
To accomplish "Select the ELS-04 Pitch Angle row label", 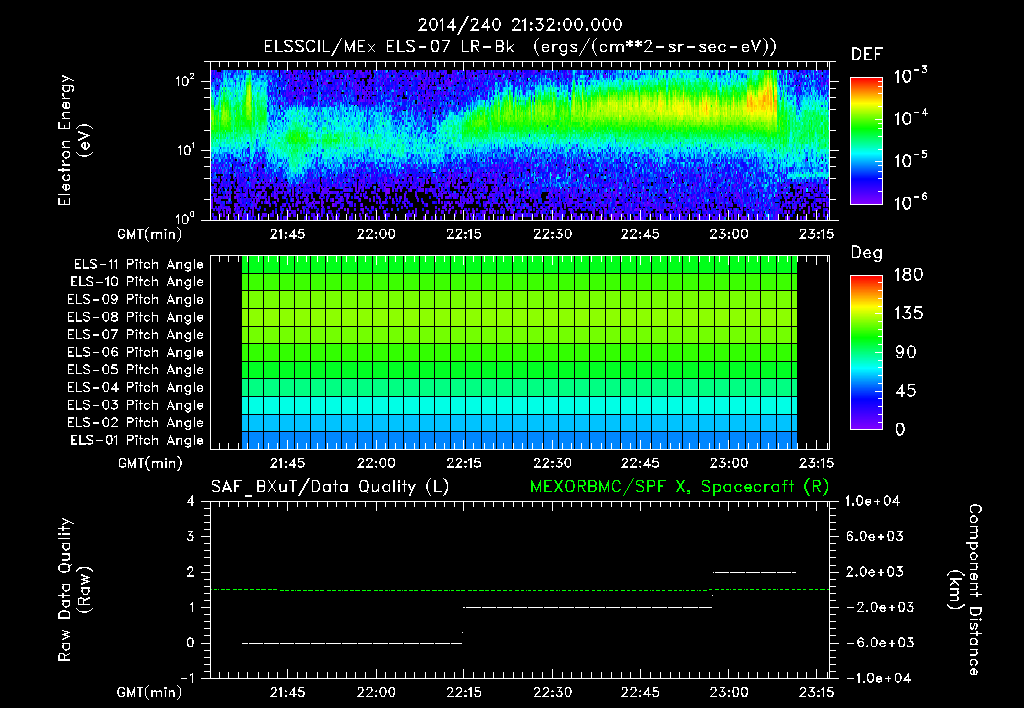I will point(136,388).
